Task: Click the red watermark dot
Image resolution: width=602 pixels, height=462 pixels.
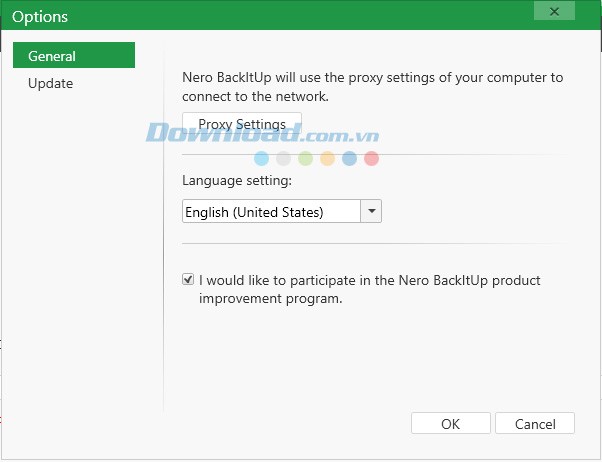Action: click(x=372, y=158)
